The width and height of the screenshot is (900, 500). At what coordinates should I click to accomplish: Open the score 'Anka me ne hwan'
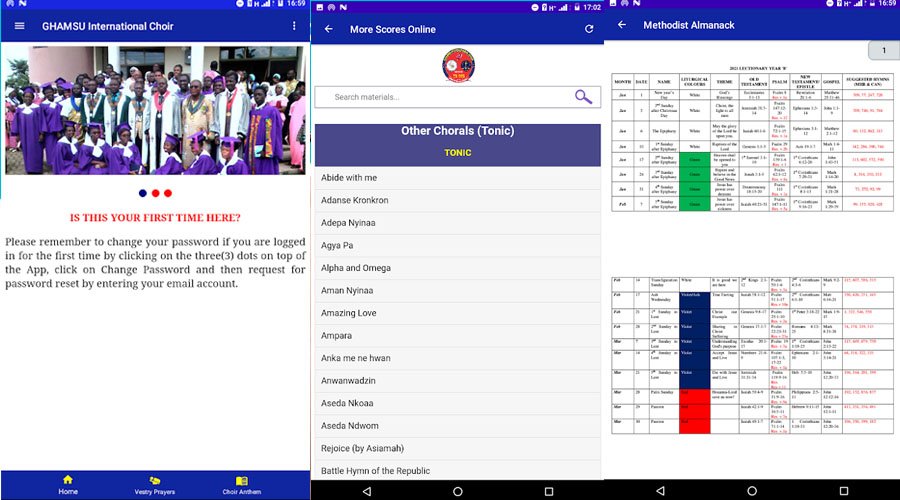[x=457, y=358]
